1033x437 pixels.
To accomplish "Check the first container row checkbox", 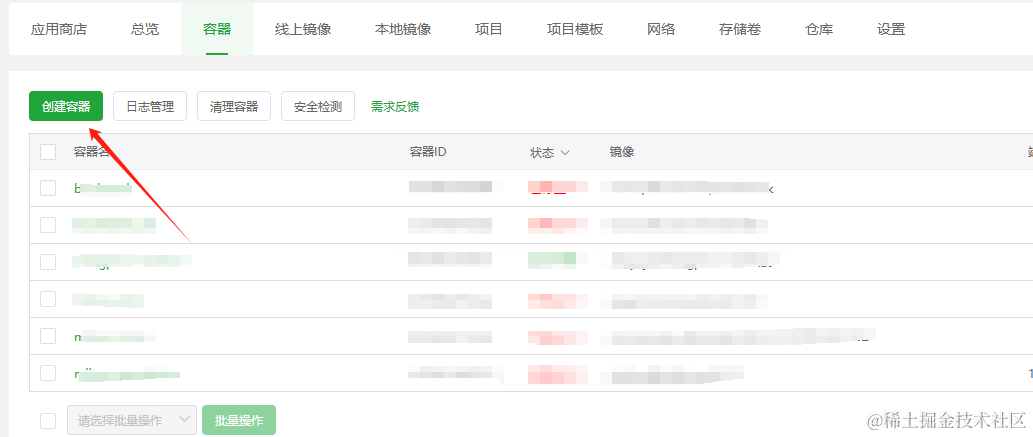I will tap(48, 188).
